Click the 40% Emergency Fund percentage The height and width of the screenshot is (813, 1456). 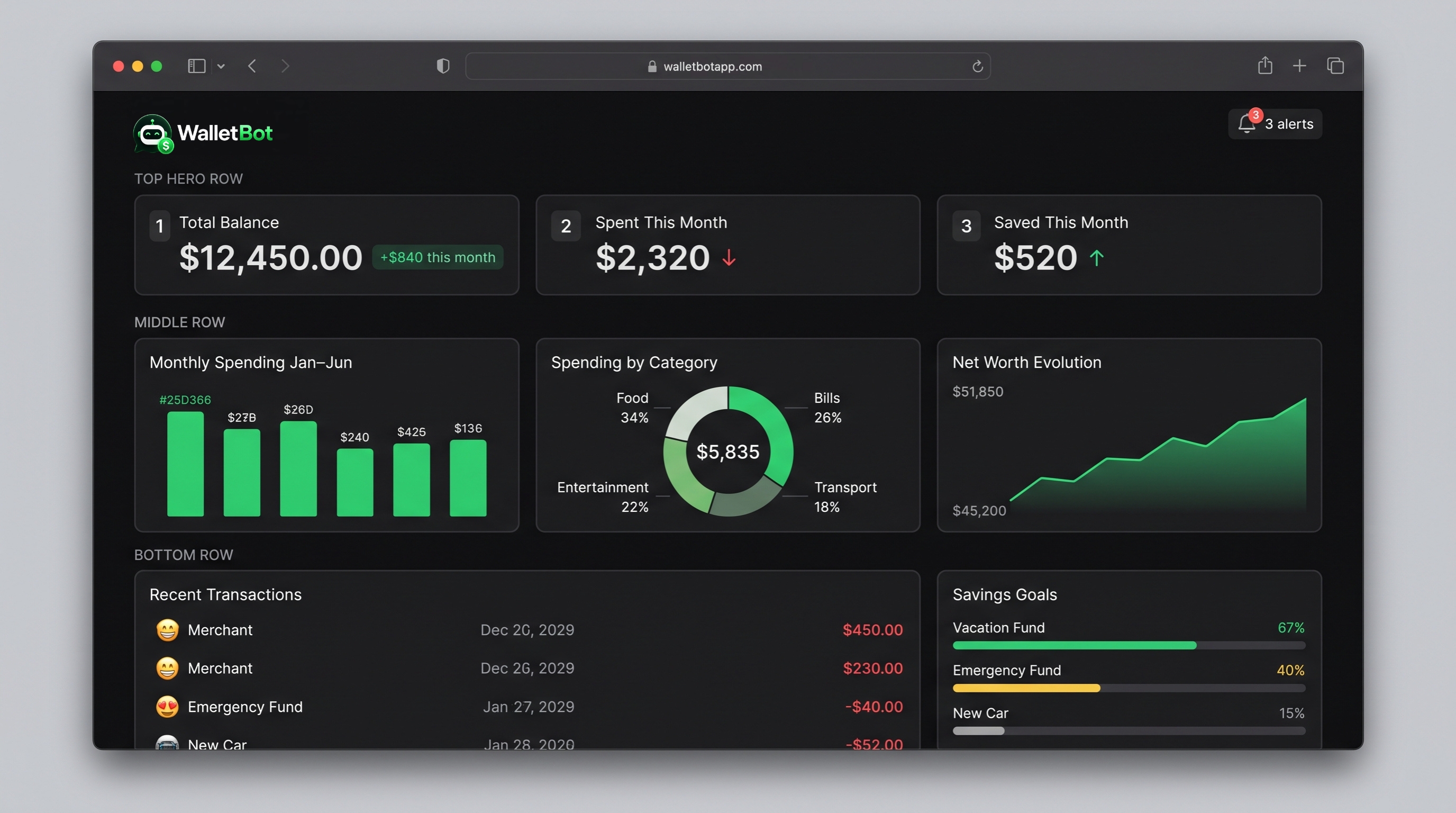(x=1290, y=670)
